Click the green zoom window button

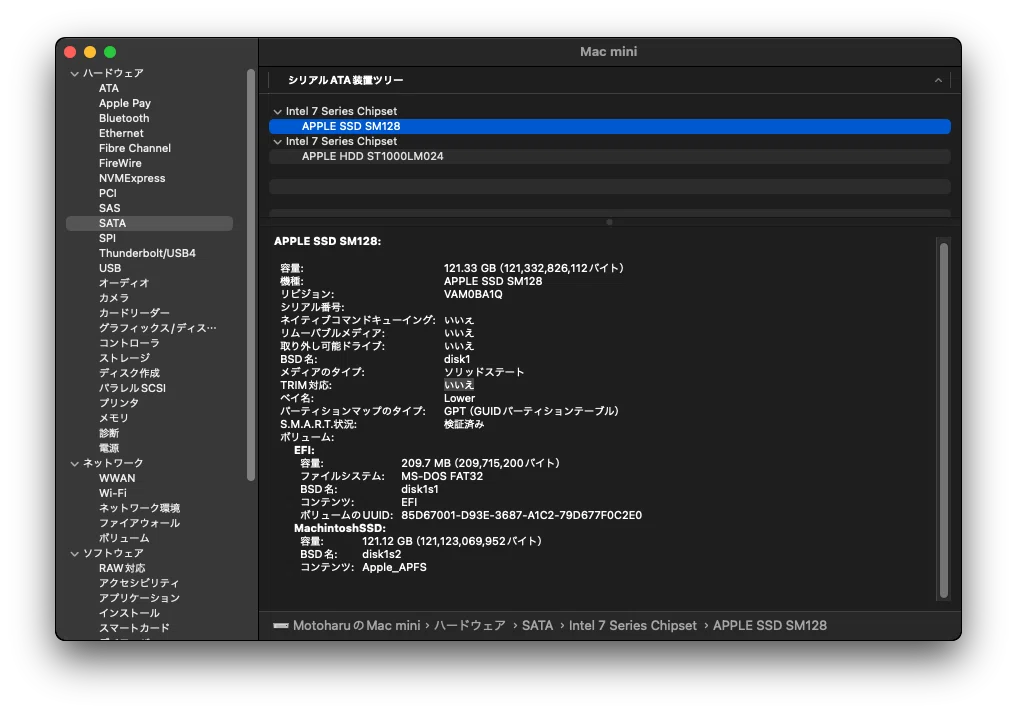110,52
